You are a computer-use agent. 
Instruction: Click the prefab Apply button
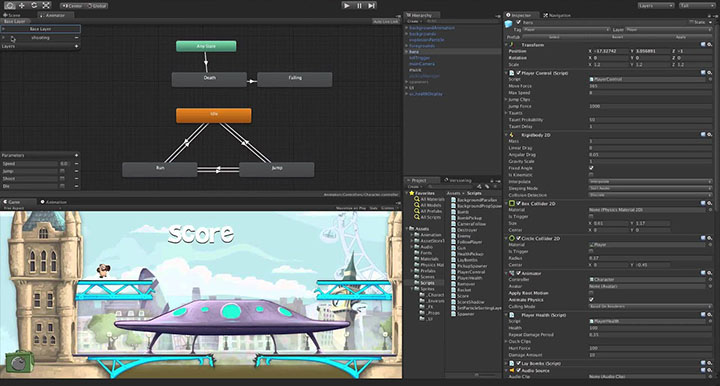(681, 37)
